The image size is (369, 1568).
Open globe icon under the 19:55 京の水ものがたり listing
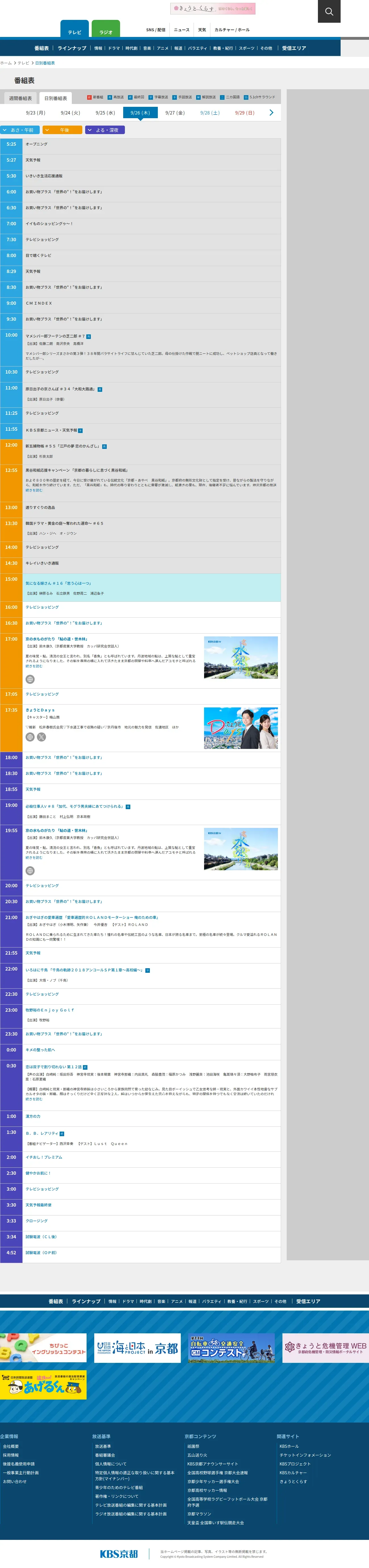coord(30,871)
